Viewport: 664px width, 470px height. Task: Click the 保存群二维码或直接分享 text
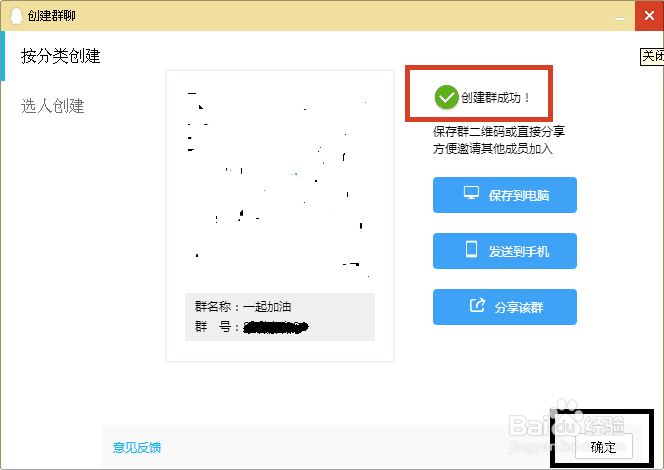click(499, 132)
